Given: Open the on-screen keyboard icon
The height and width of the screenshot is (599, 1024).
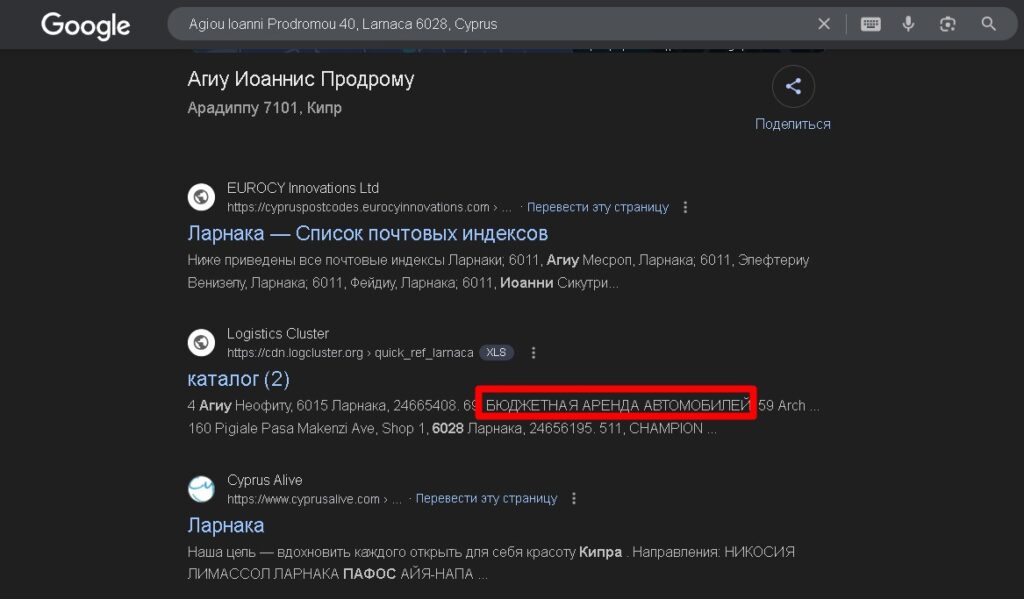Looking at the screenshot, I should [x=871, y=24].
